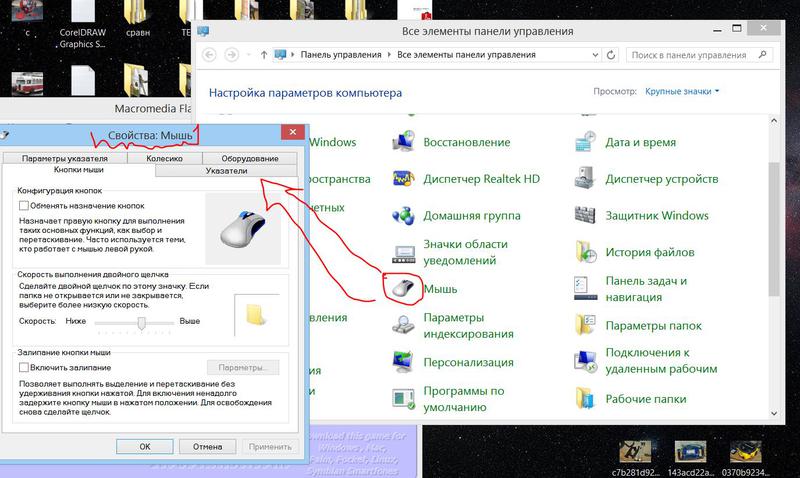Image resolution: width=800 pixels, height=478 pixels.
Task: Maximize the Control Panel window
Action: (x=737, y=29)
